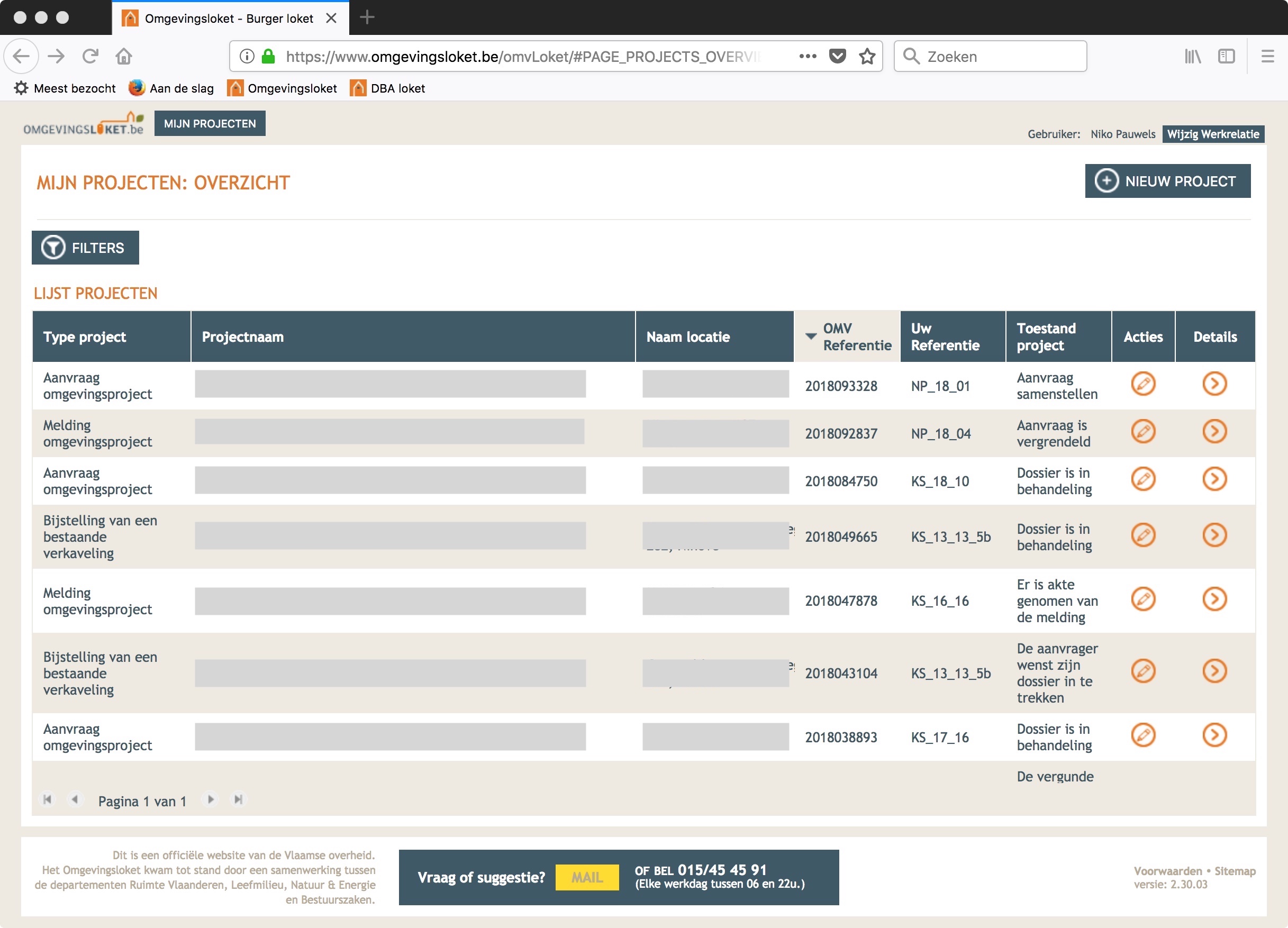Viewport: 1288px width, 928px height.
Task: Toggle the browser sidebar view
Action: (1226, 56)
